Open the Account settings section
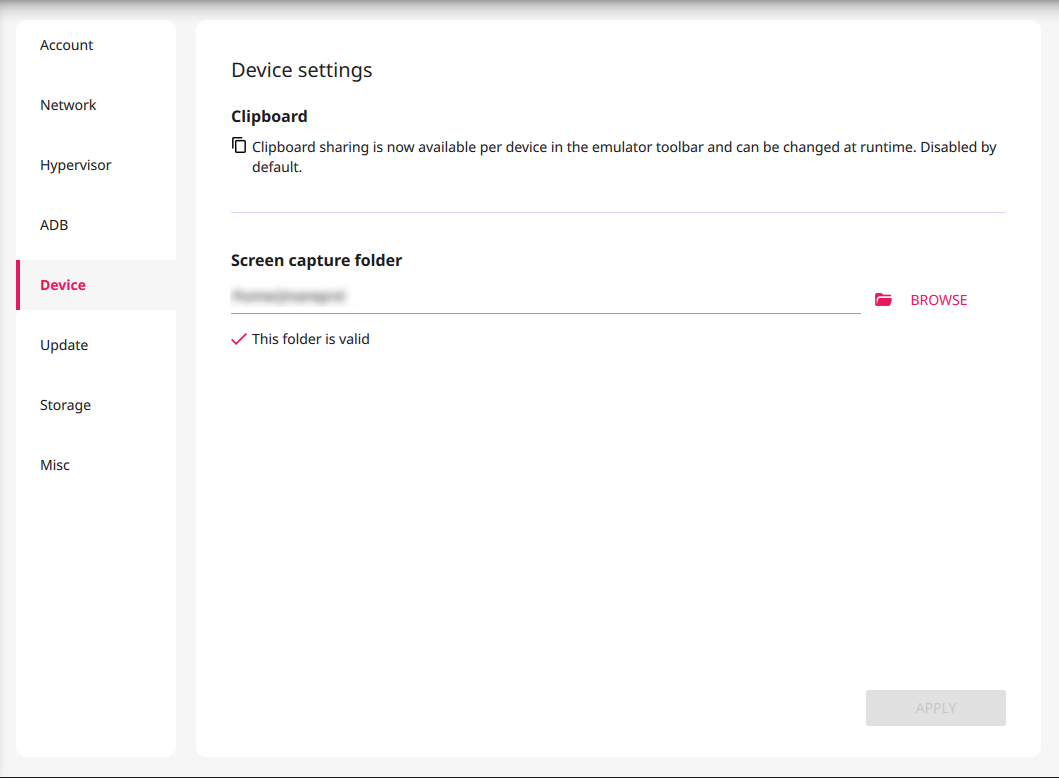This screenshot has height=778, width=1059. [66, 45]
